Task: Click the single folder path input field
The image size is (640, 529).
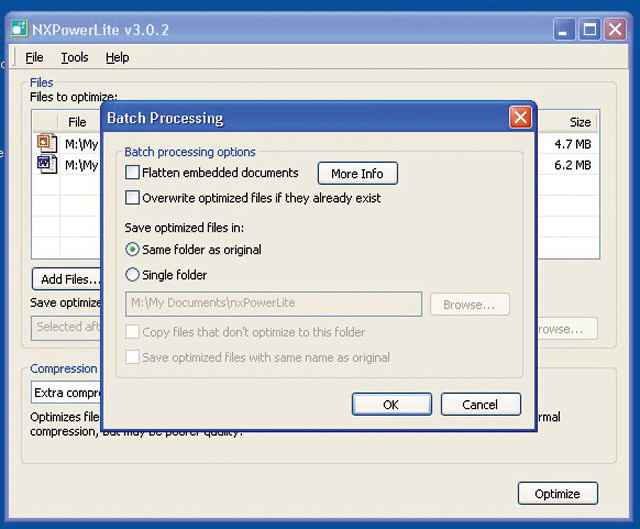Action: click(x=273, y=303)
